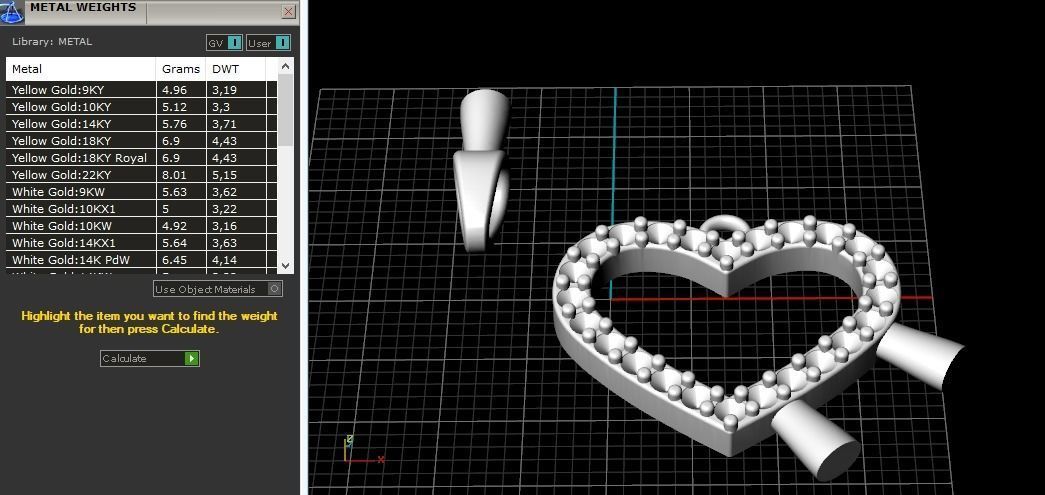Image resolution: width=1045 pixels, height=495 pixels.
Task: Click the 6.45 grams value
Action: (x=175, y=260)
